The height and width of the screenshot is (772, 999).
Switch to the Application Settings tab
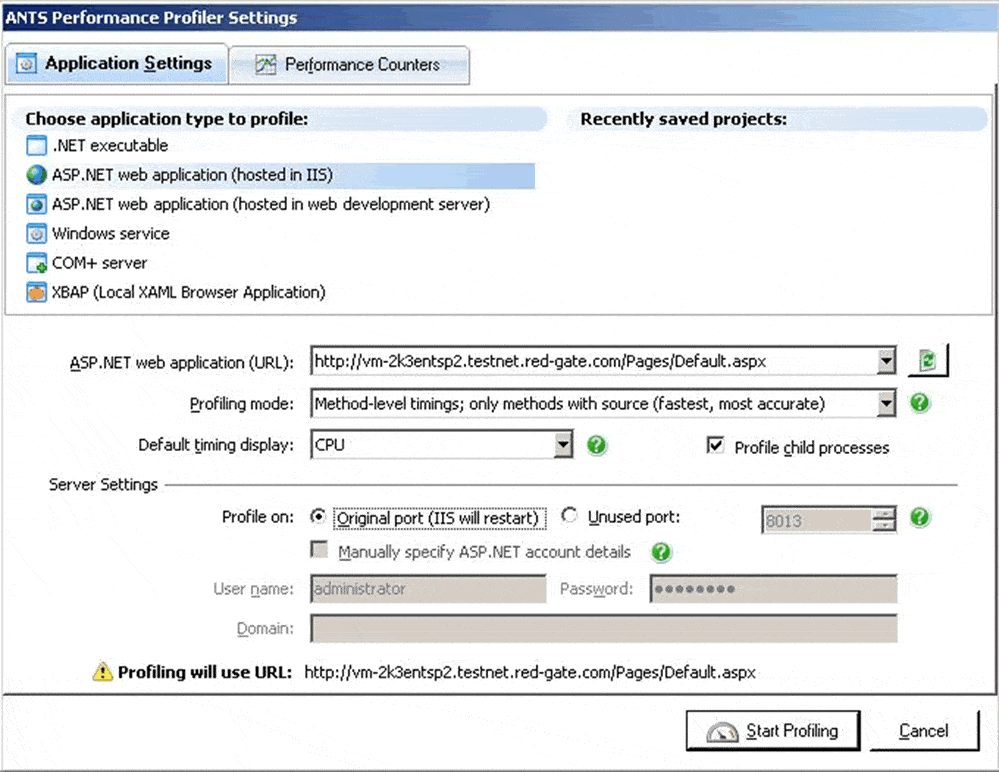click(117, 63)
